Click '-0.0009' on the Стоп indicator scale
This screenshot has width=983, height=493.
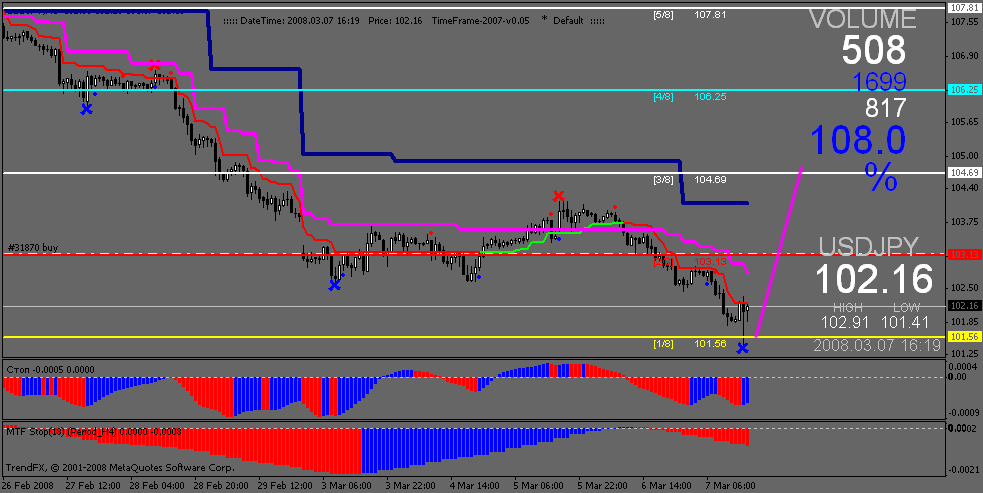pos(964,413)
